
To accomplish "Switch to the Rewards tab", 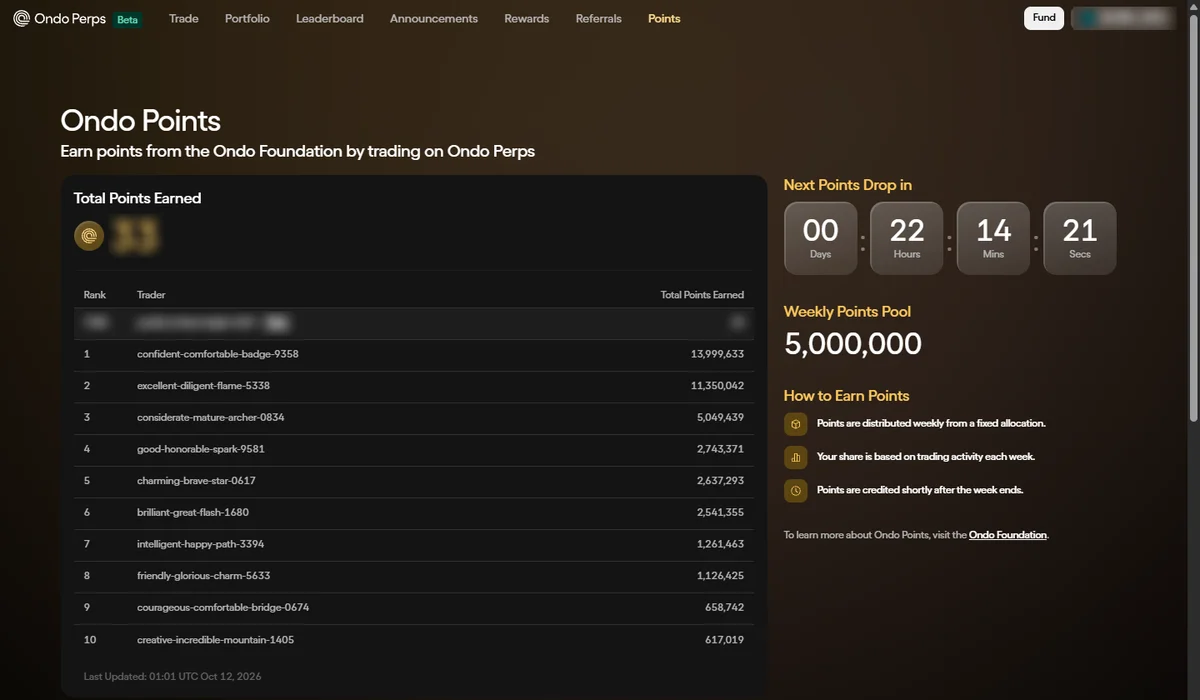I will tap(527, 19).
